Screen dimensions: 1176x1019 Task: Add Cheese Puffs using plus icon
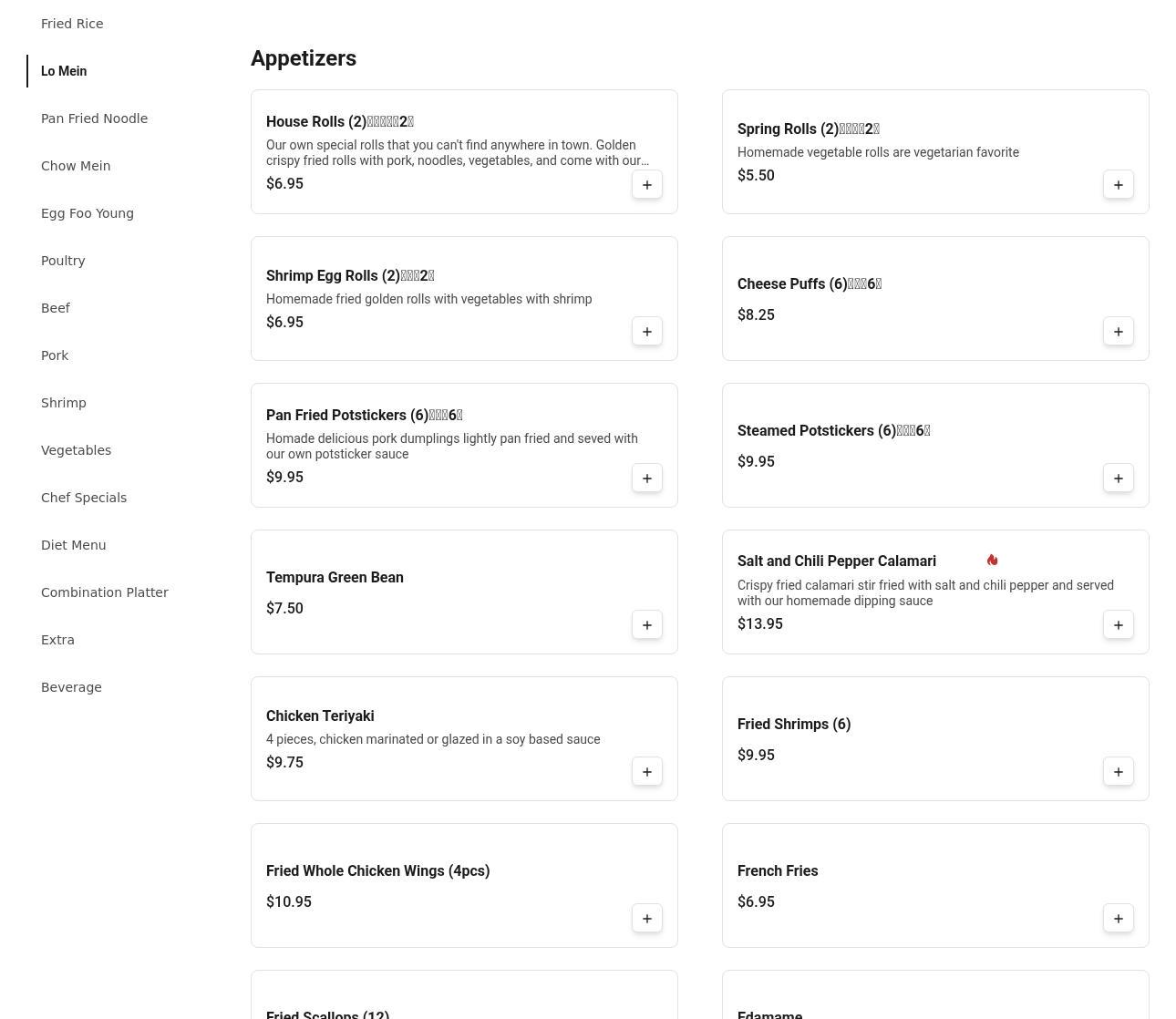[x=1118, y=332]
